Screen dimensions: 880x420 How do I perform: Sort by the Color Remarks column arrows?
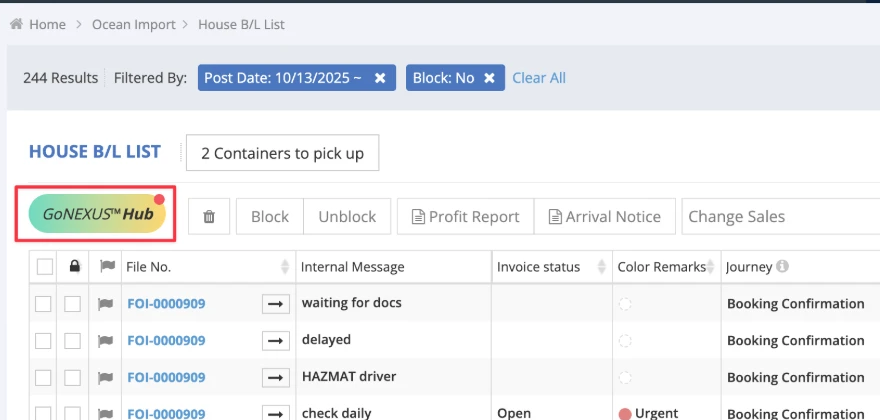pyautogui.click(x=711, y=267)
